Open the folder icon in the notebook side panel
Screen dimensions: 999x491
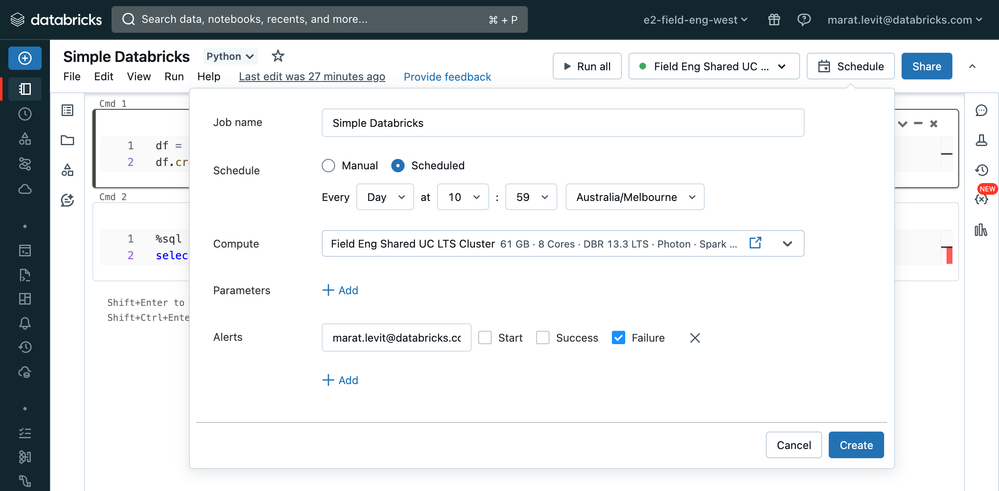[x=67, y=140]
